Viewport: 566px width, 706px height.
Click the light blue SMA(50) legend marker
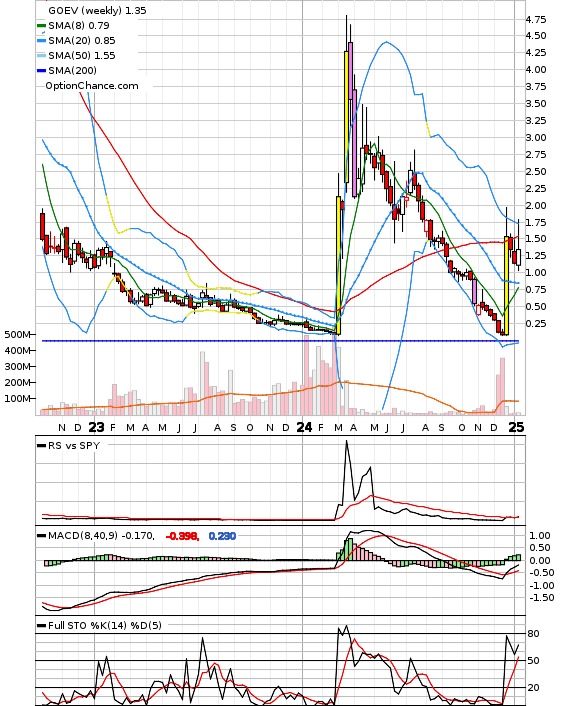point(41,56)
